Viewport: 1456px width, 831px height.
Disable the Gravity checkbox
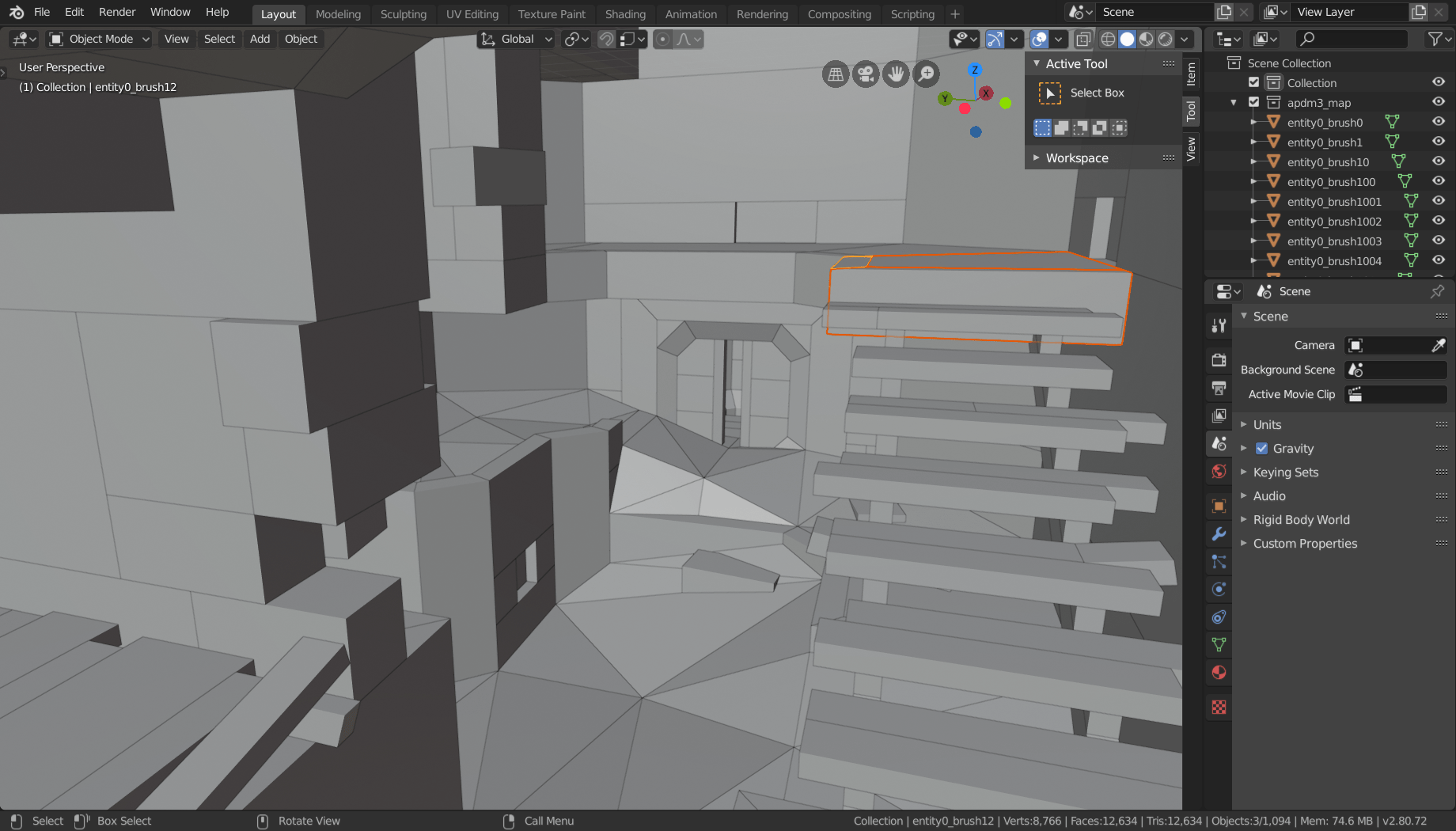click(1263, 448)
